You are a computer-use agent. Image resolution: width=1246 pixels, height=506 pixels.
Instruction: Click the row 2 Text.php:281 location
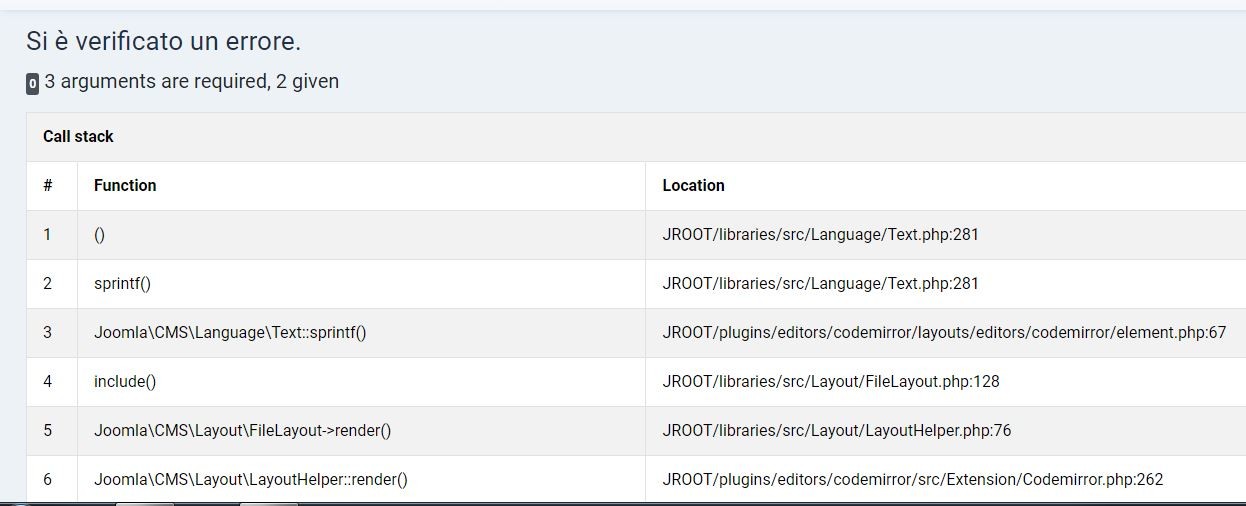pyautogui.click(x=820, y=284)
